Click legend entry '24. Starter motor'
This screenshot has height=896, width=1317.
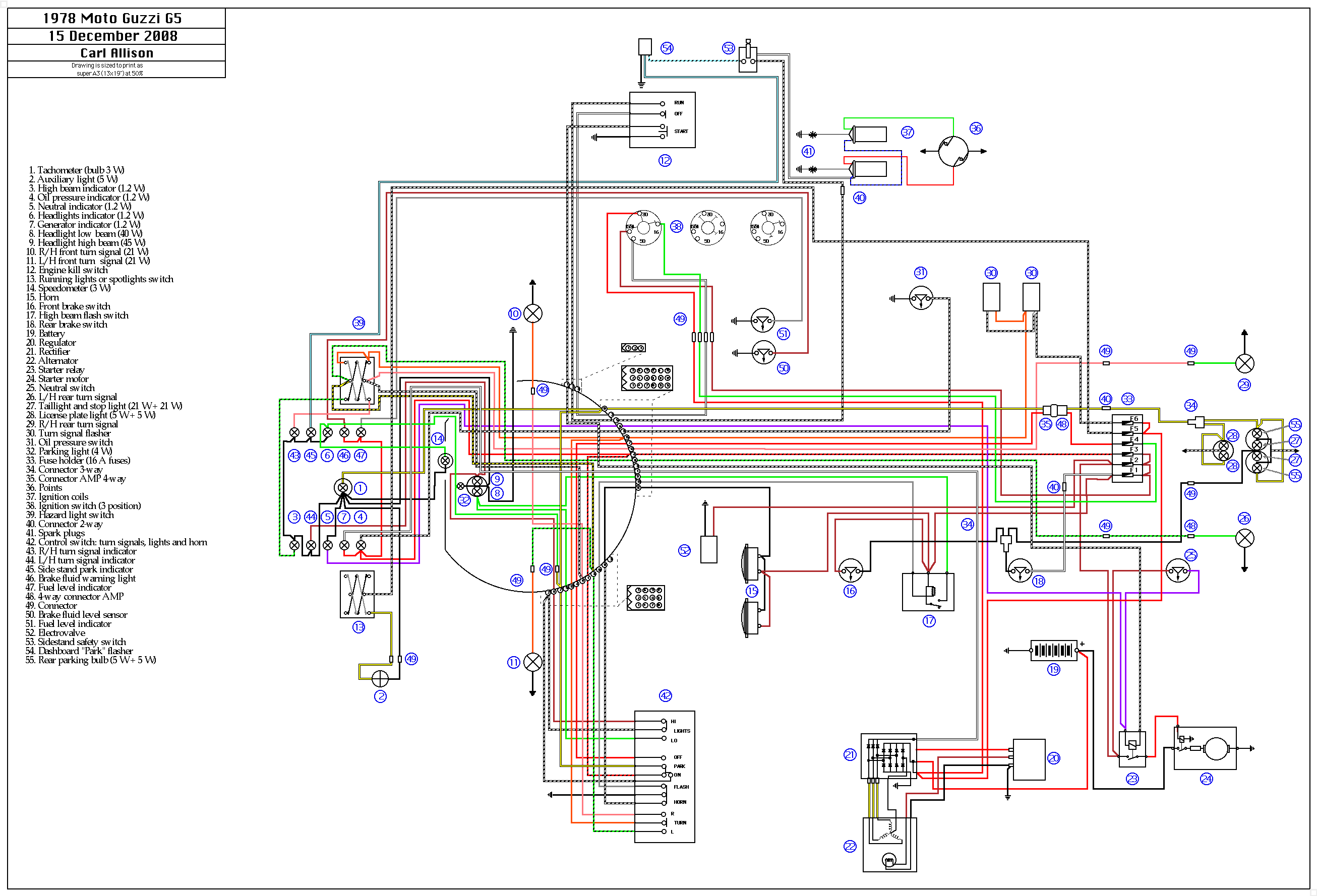pyautogui.click(x=57, y=378)
